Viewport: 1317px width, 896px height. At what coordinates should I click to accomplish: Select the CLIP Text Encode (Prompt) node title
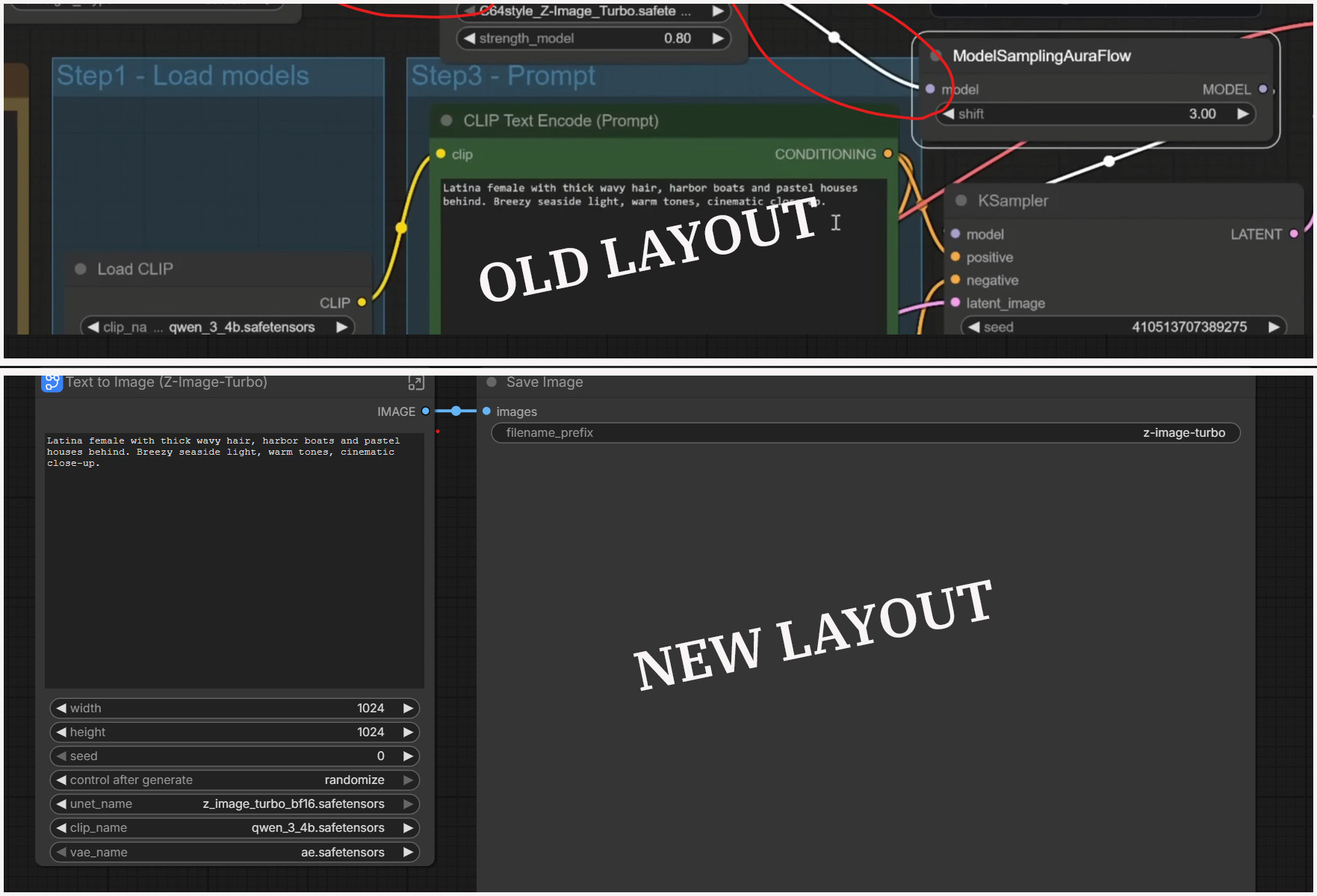(561, 120)
